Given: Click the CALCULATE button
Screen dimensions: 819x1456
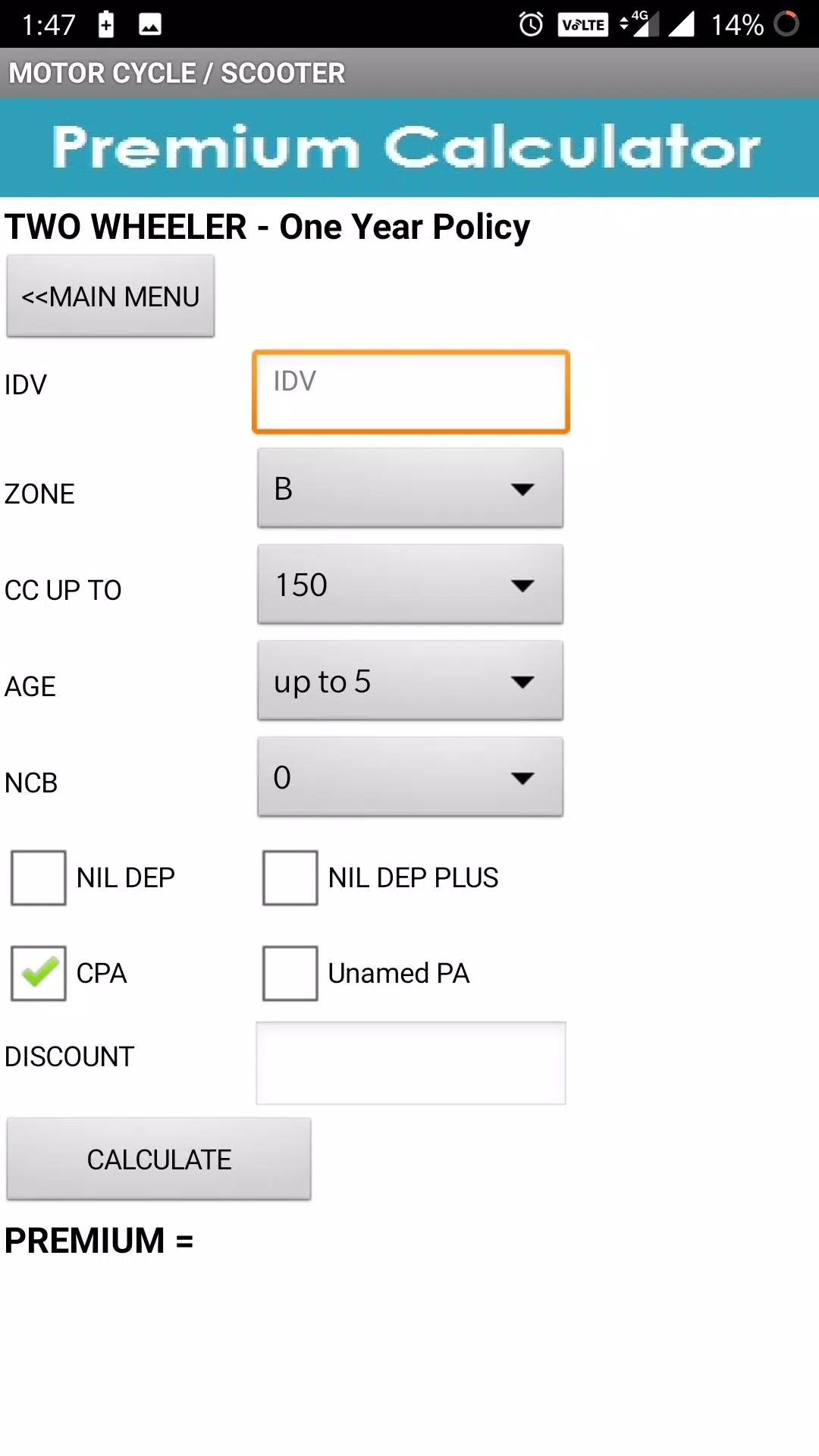Looking at the screenshot, I should point(159,1159).
